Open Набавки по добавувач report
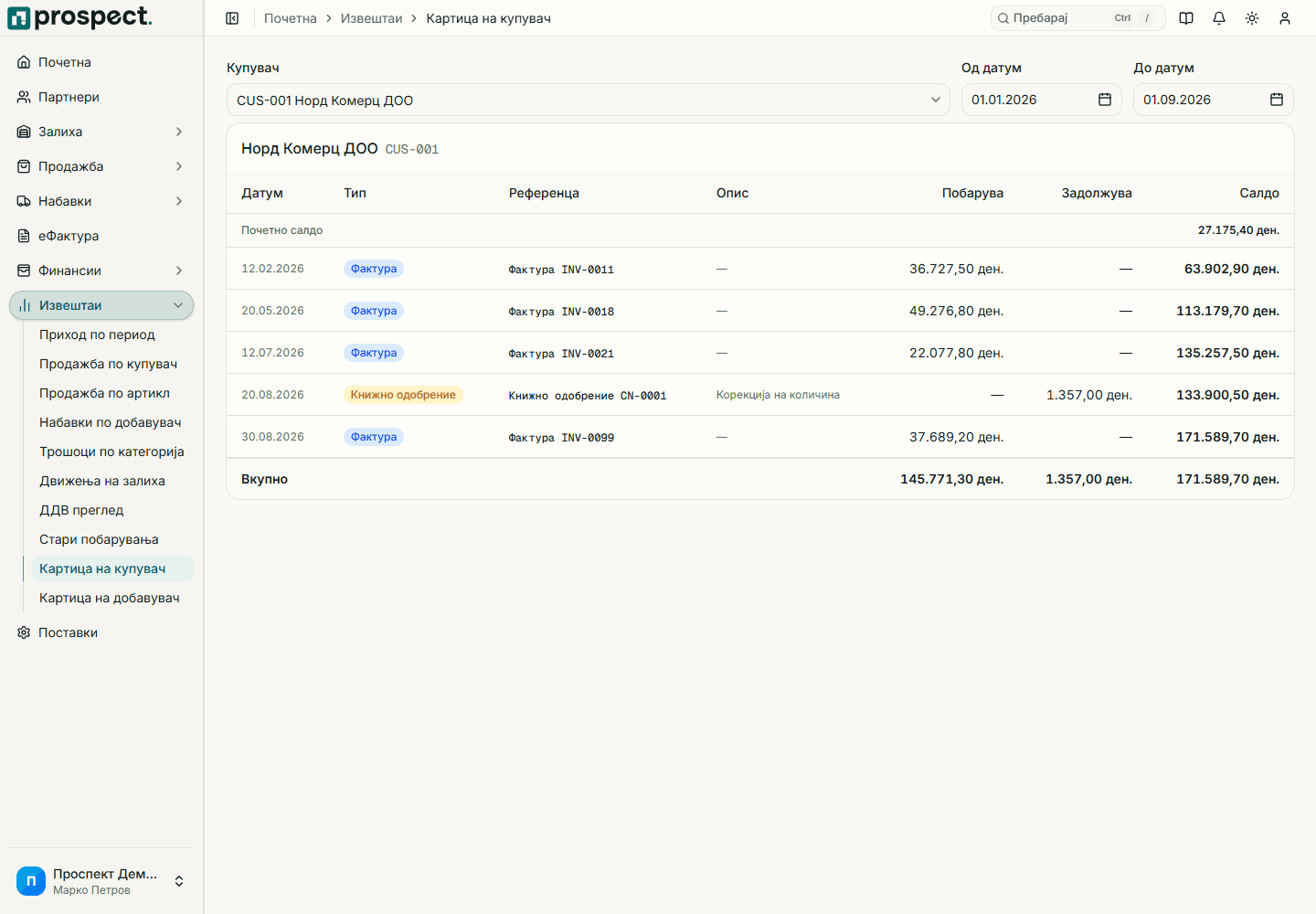 point(112,422)
